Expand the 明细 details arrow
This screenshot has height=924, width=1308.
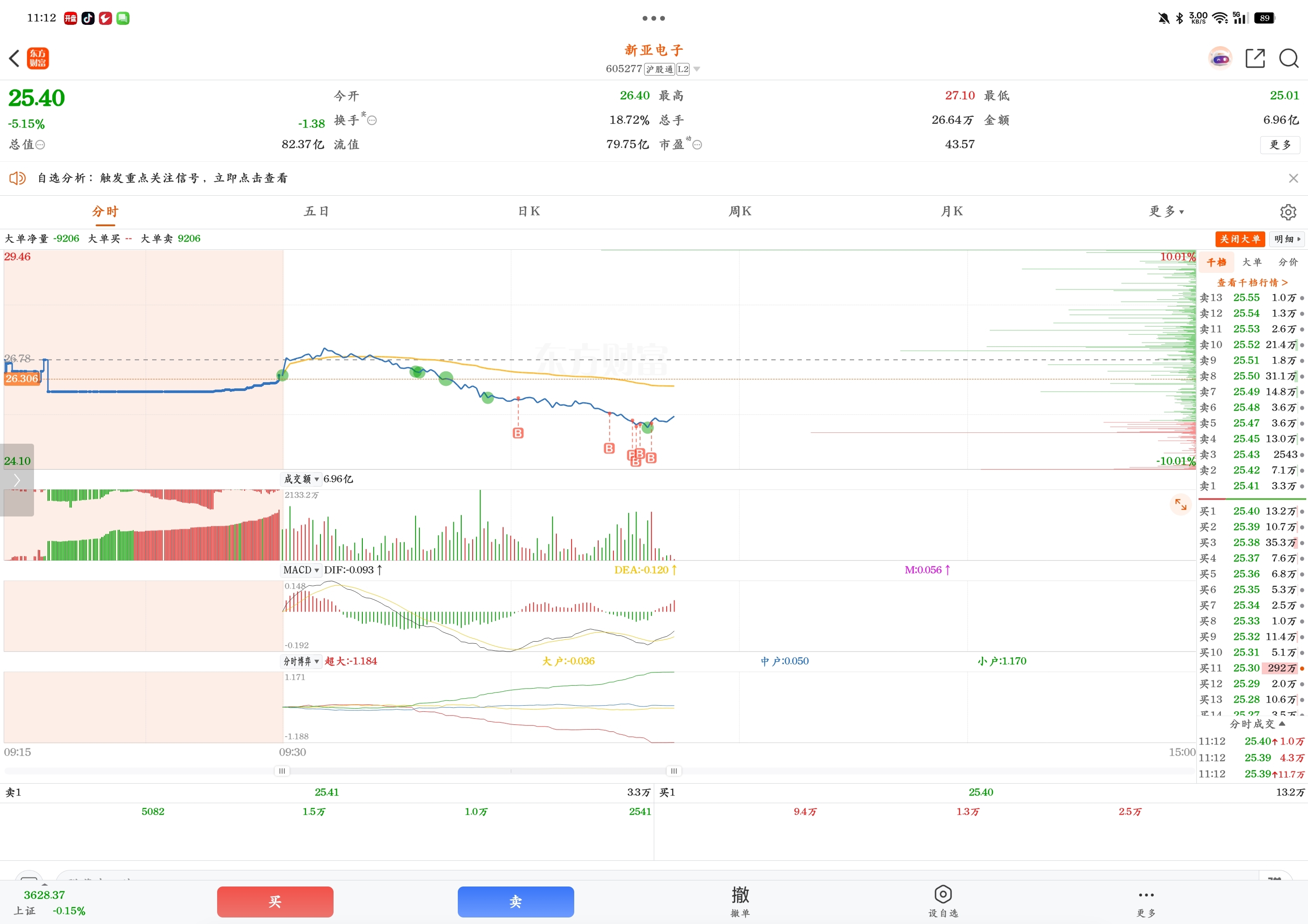pos(1288,239)
